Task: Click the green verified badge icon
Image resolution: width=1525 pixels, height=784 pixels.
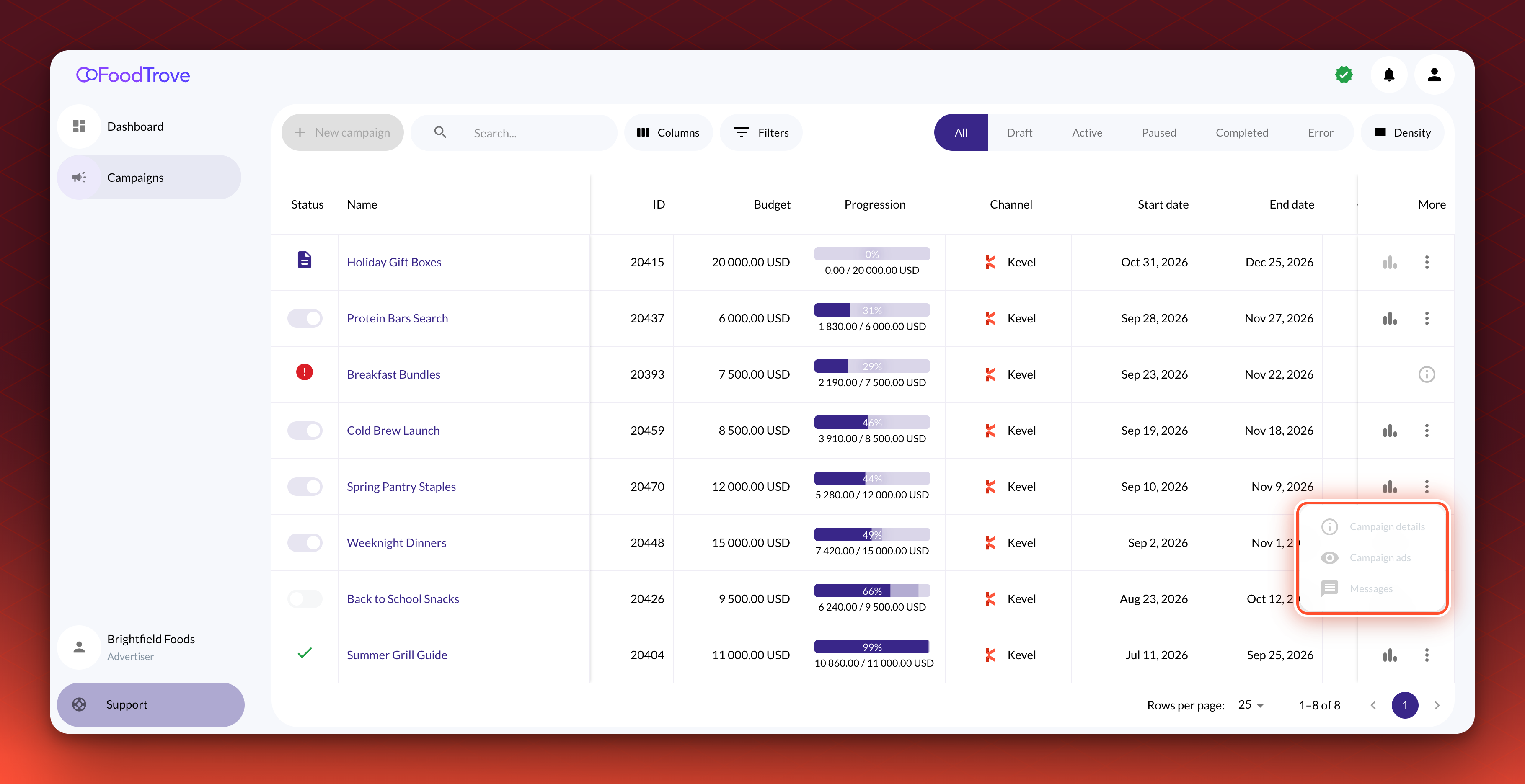Action: coord(1344,75)
